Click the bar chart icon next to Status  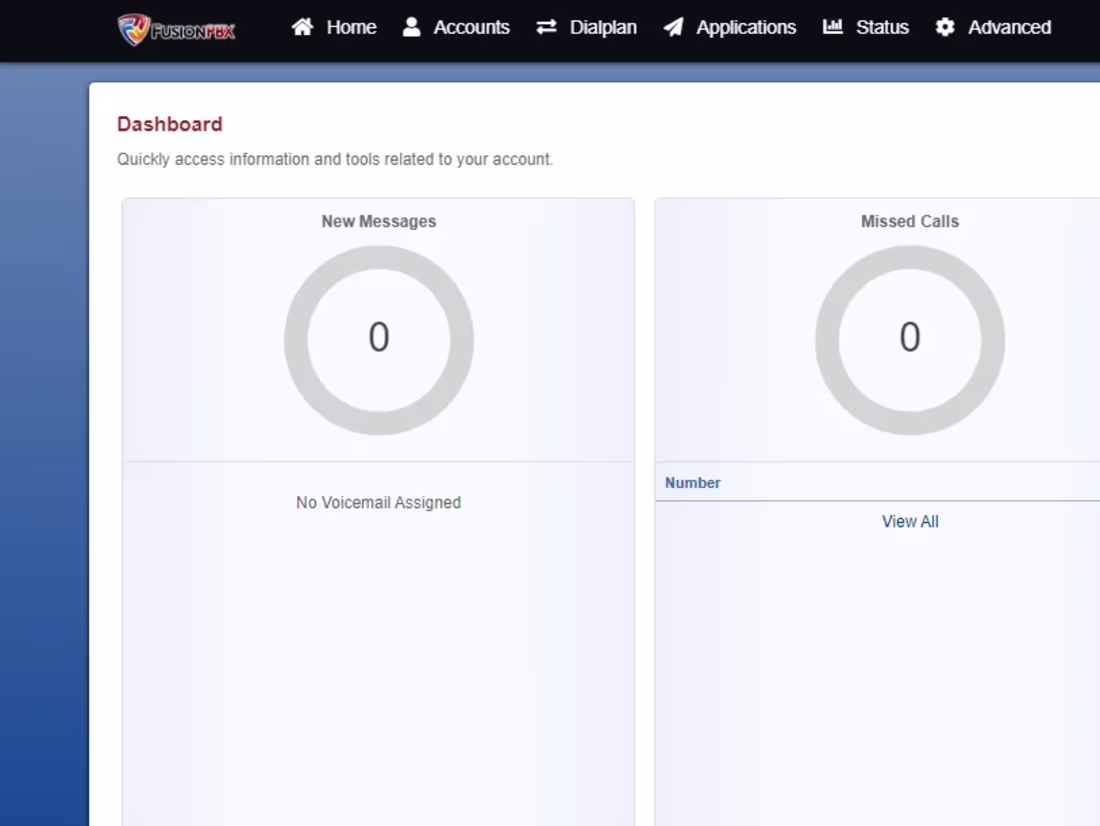[833, 27]
